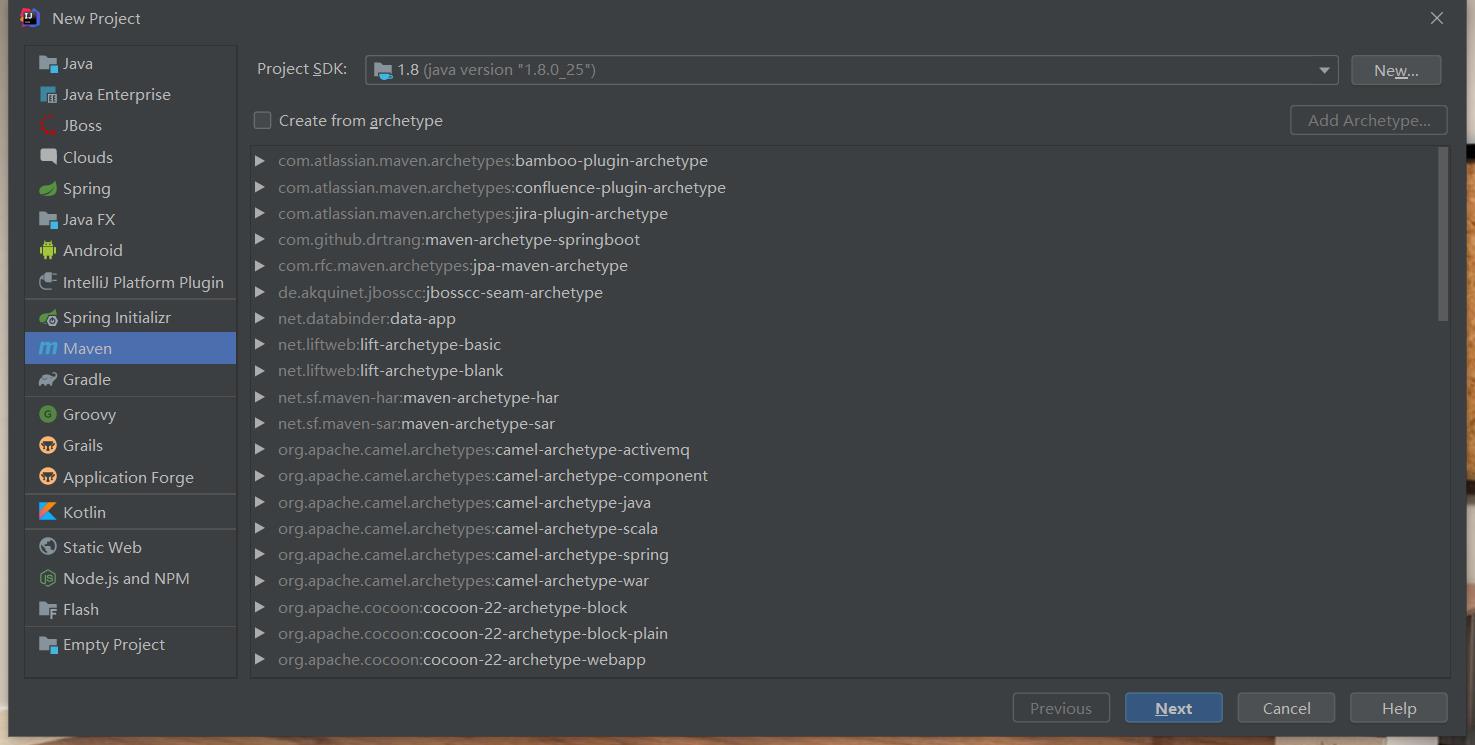The image size is (1475, 745).
Task: Click the Java Enterprise icon
Action: (48, 95)
